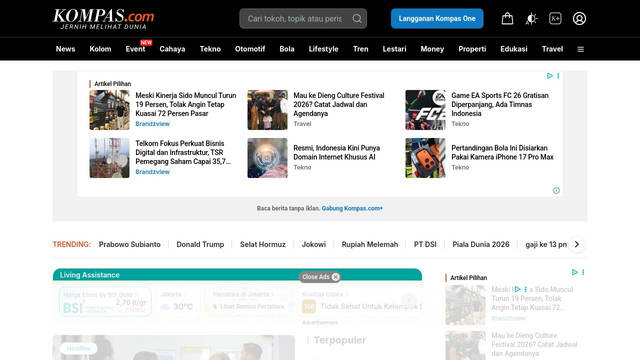Open the Otomotif section
This screenshot has width=640, height=360.
pos(250,49)
